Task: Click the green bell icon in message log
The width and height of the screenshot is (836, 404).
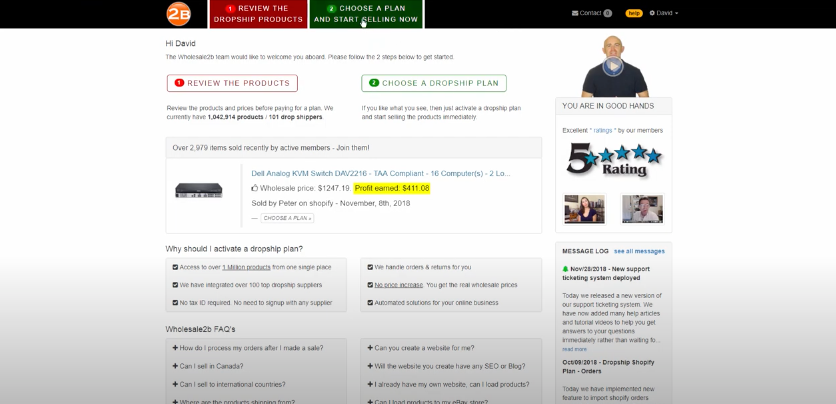Action: [566, 269]
